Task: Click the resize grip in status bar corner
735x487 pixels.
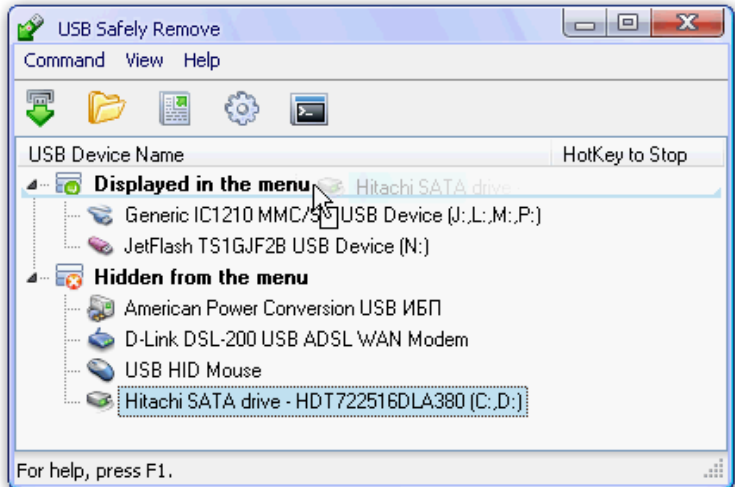Action: point(714,469)
